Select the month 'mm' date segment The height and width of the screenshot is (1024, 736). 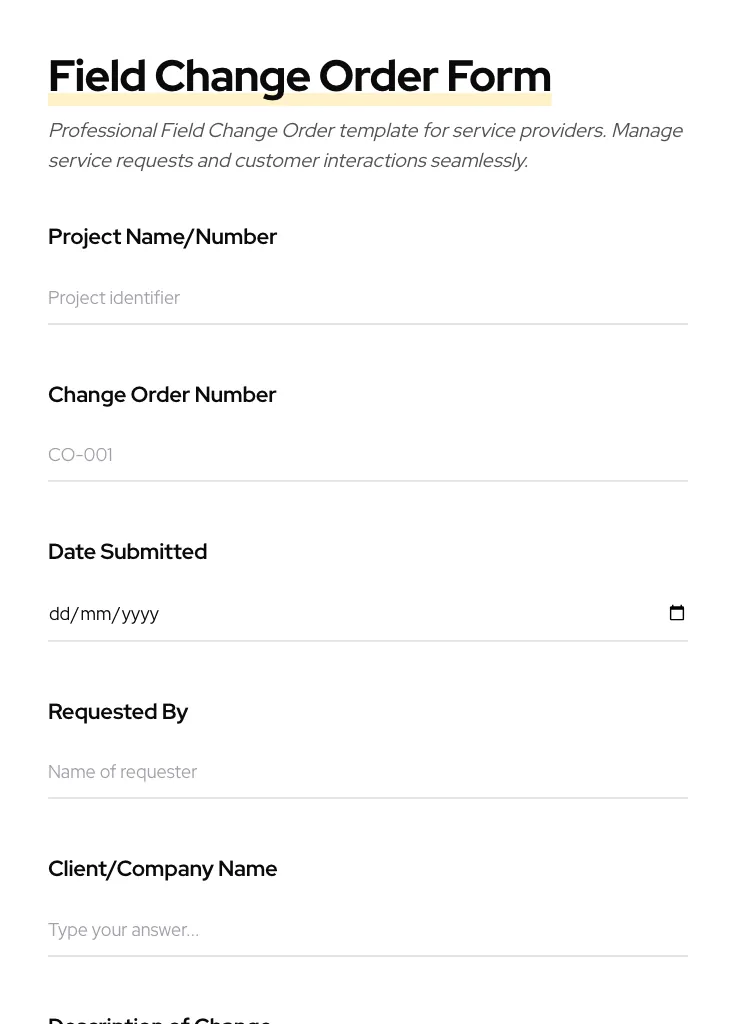coord(96,614)
